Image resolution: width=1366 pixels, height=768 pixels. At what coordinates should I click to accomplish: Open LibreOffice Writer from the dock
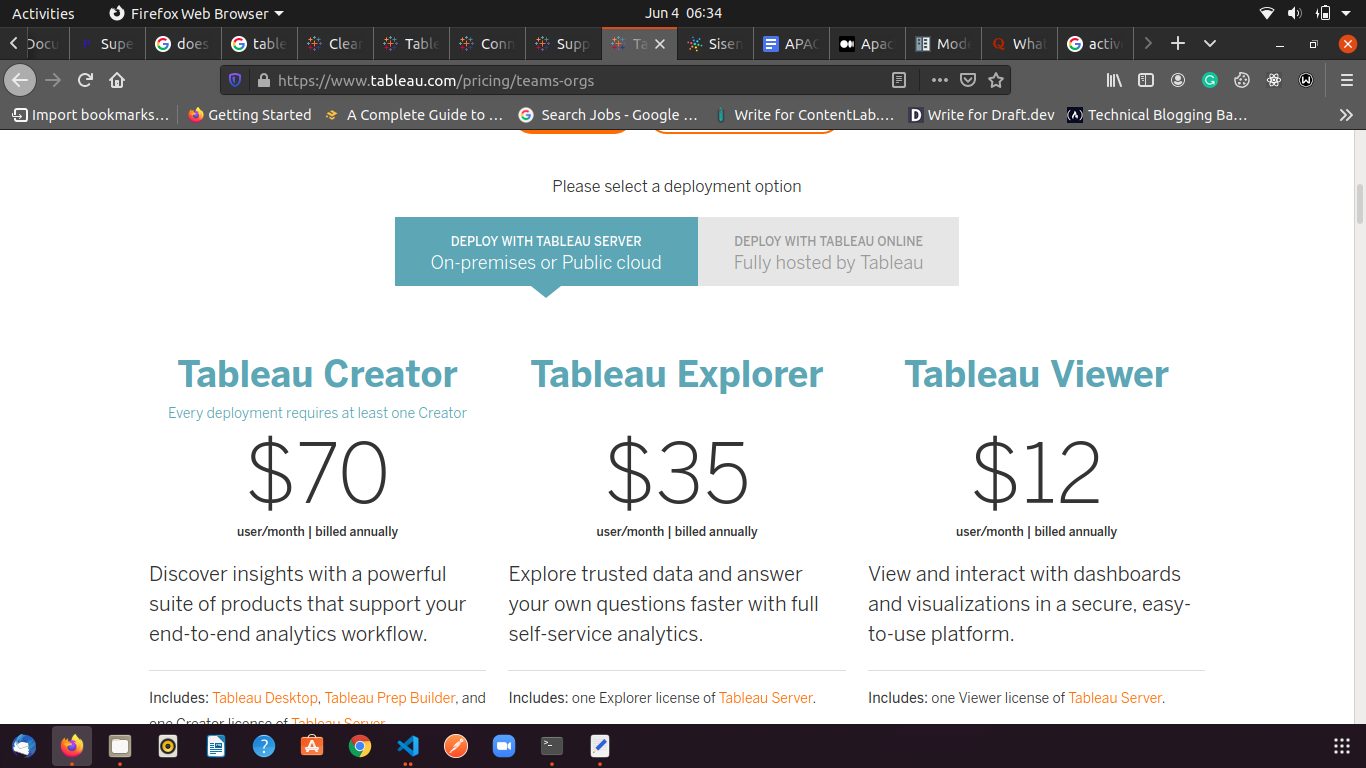(x=216, y=746)
